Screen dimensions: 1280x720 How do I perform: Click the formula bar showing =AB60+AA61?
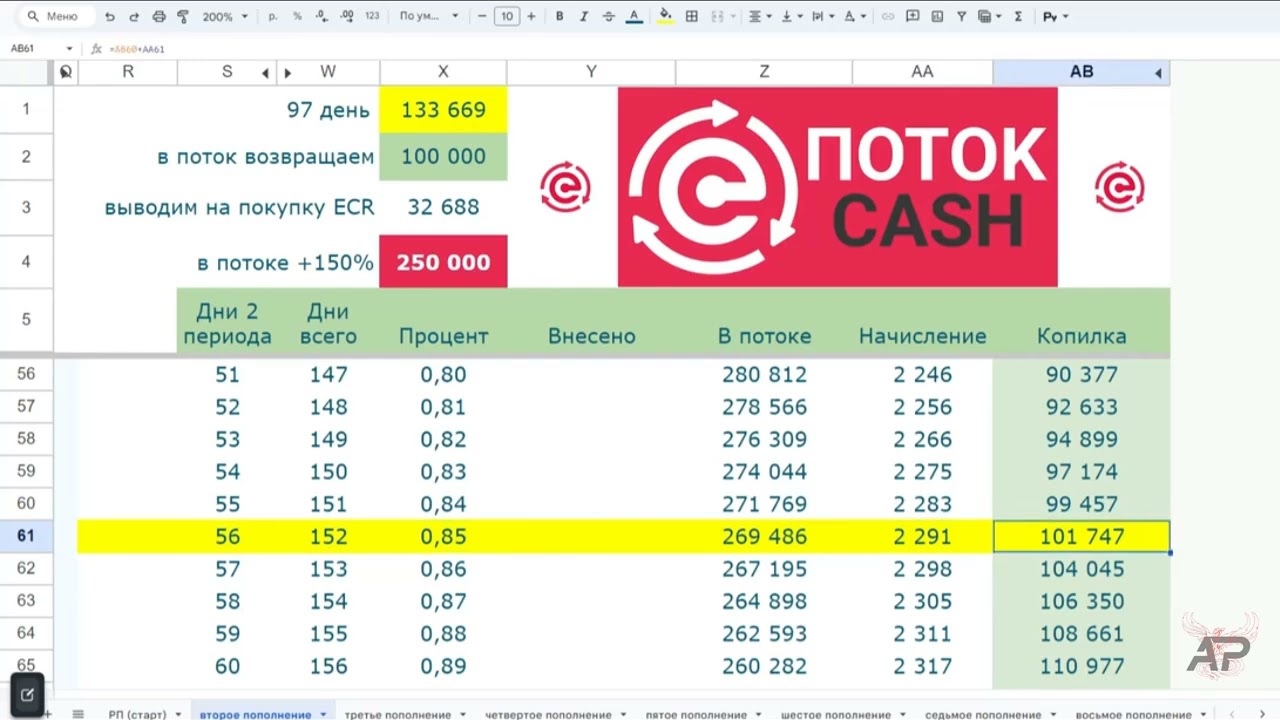[x=137, y=49]
